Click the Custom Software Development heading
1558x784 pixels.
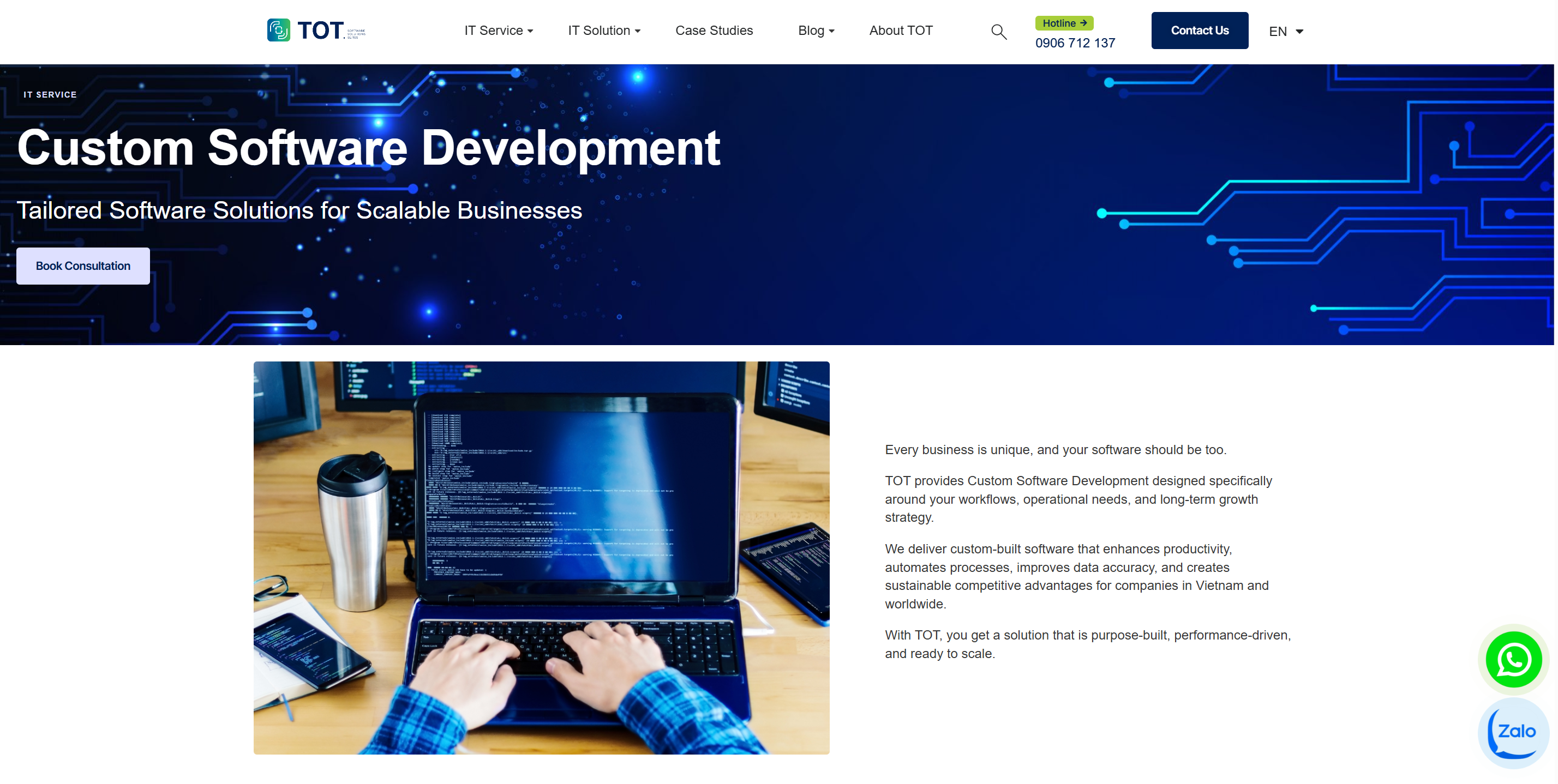tap(368, 148)
